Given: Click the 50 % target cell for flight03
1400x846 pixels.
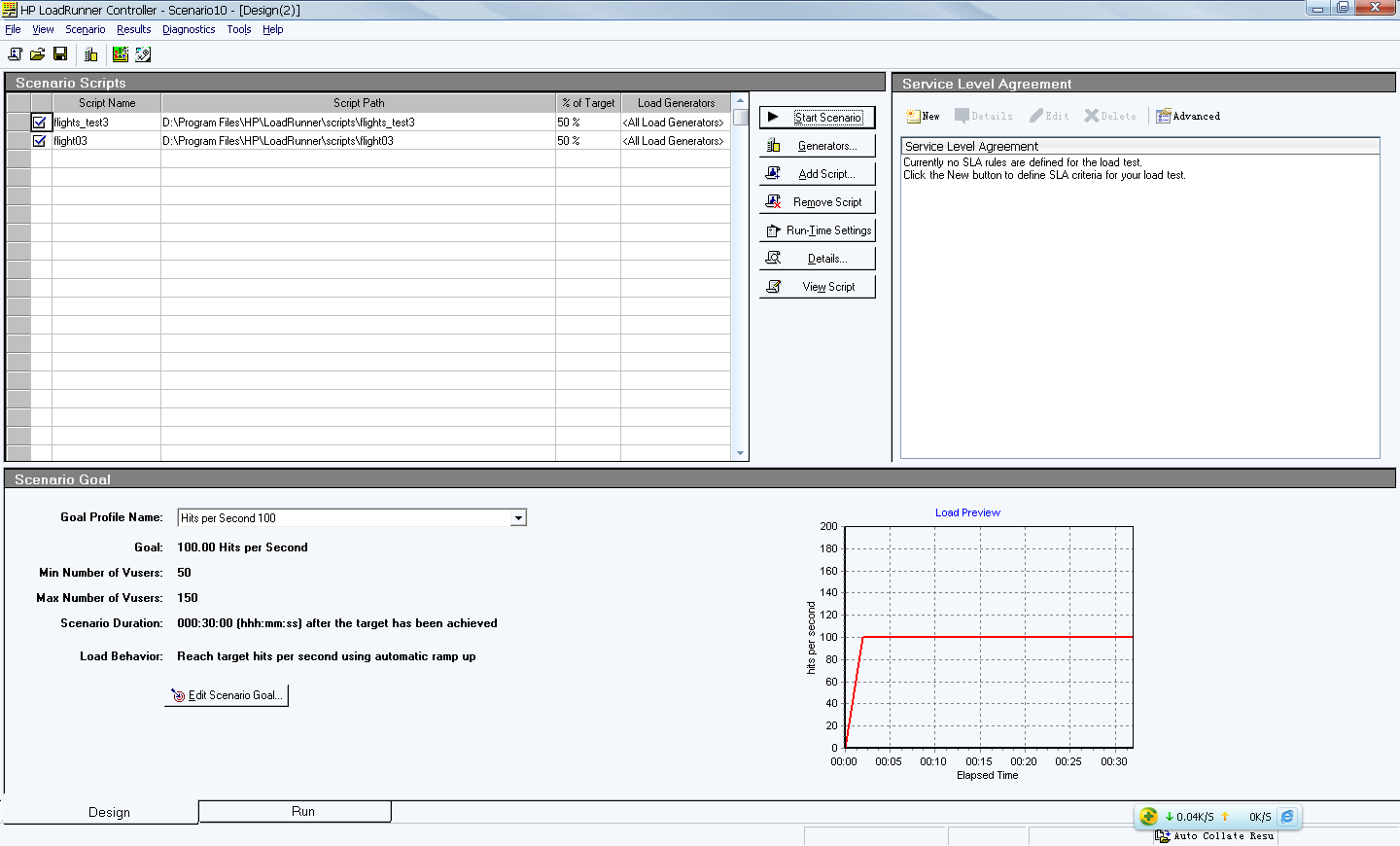Looking at the screenshot, I should coord(588,141).
